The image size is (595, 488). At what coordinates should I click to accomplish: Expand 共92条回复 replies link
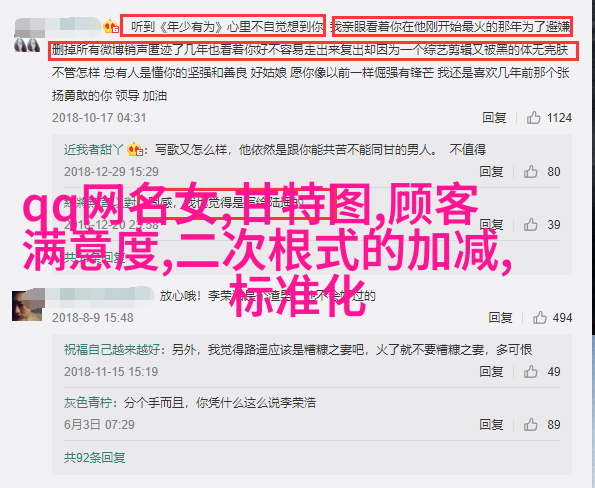(x=94, y=458)
